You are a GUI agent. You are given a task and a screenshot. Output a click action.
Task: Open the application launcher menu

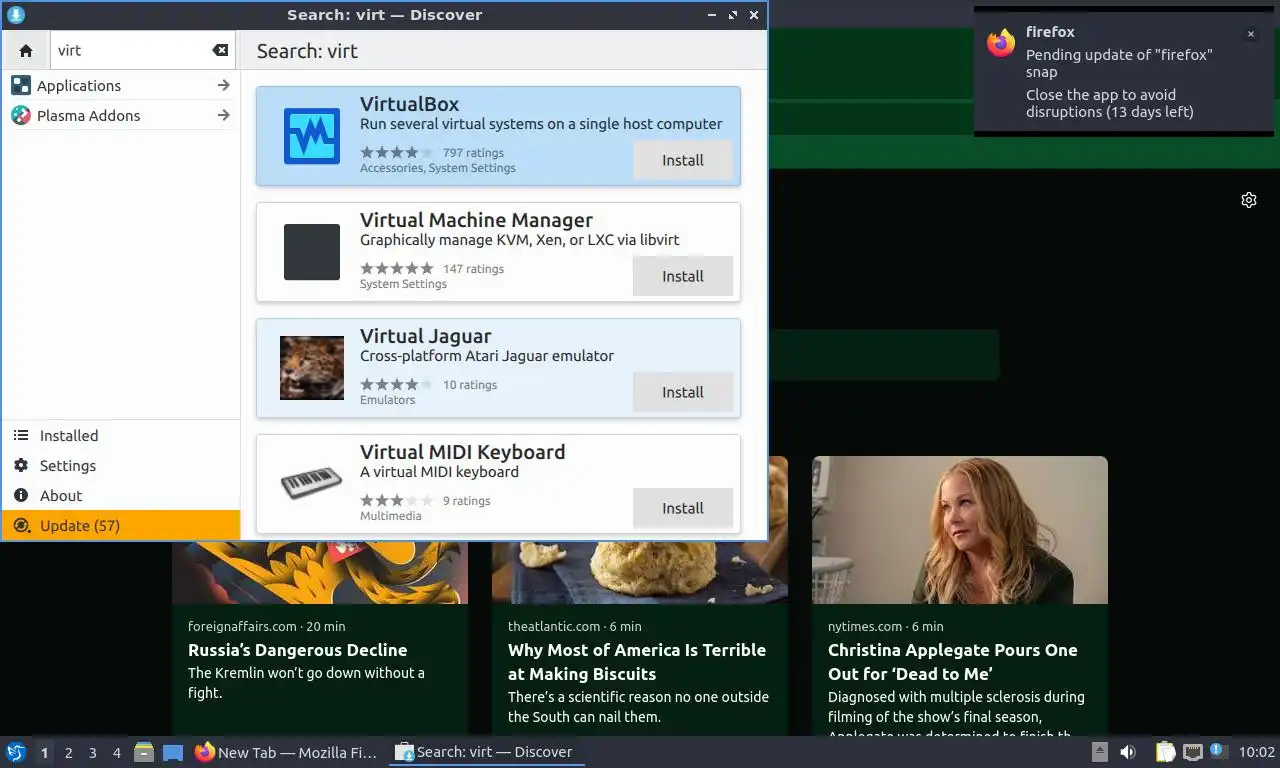(15, 752)
